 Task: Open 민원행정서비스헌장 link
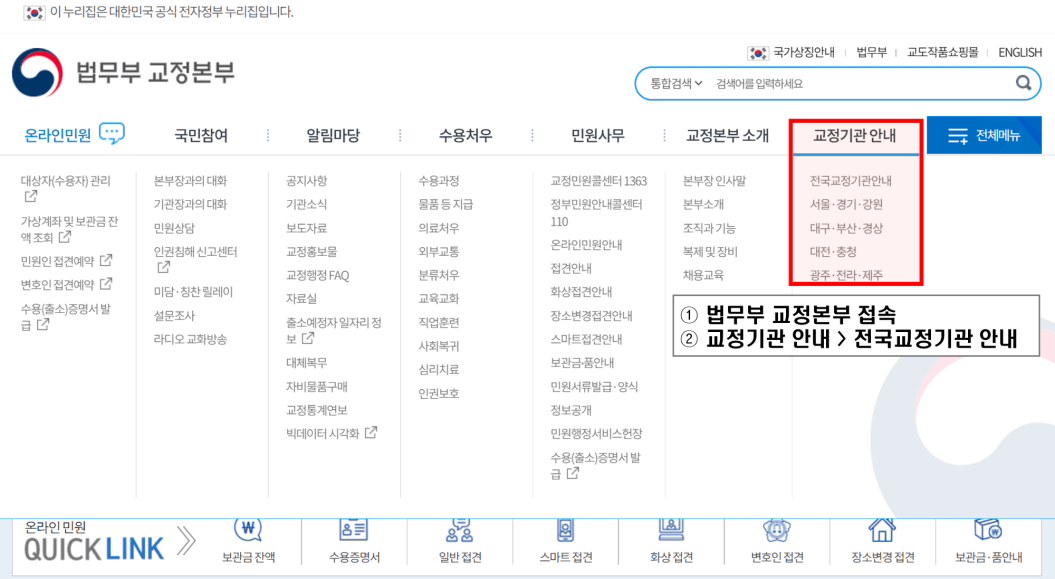point(596,434)
